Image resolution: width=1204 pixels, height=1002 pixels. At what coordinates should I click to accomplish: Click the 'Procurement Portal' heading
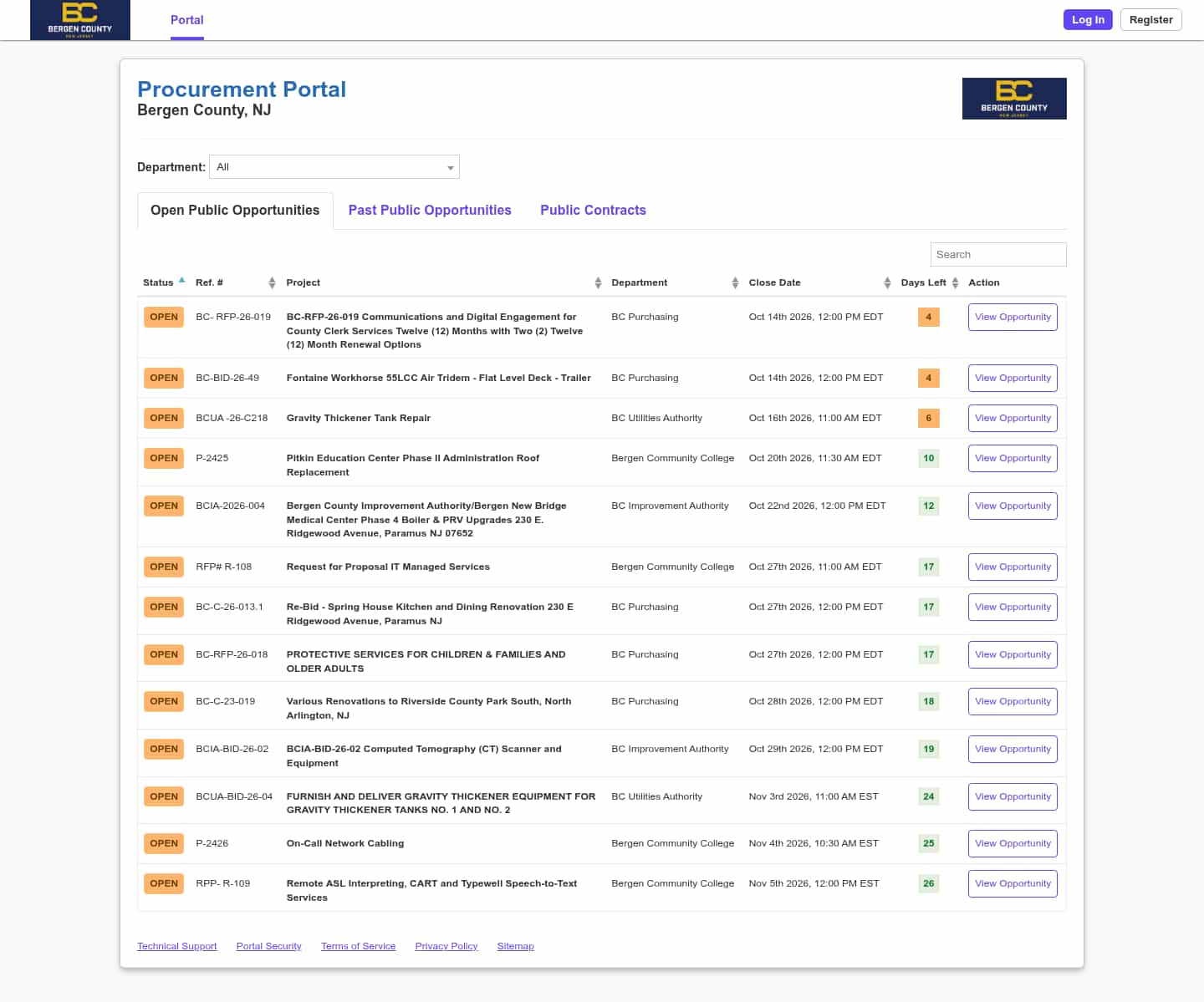point(242,89)
